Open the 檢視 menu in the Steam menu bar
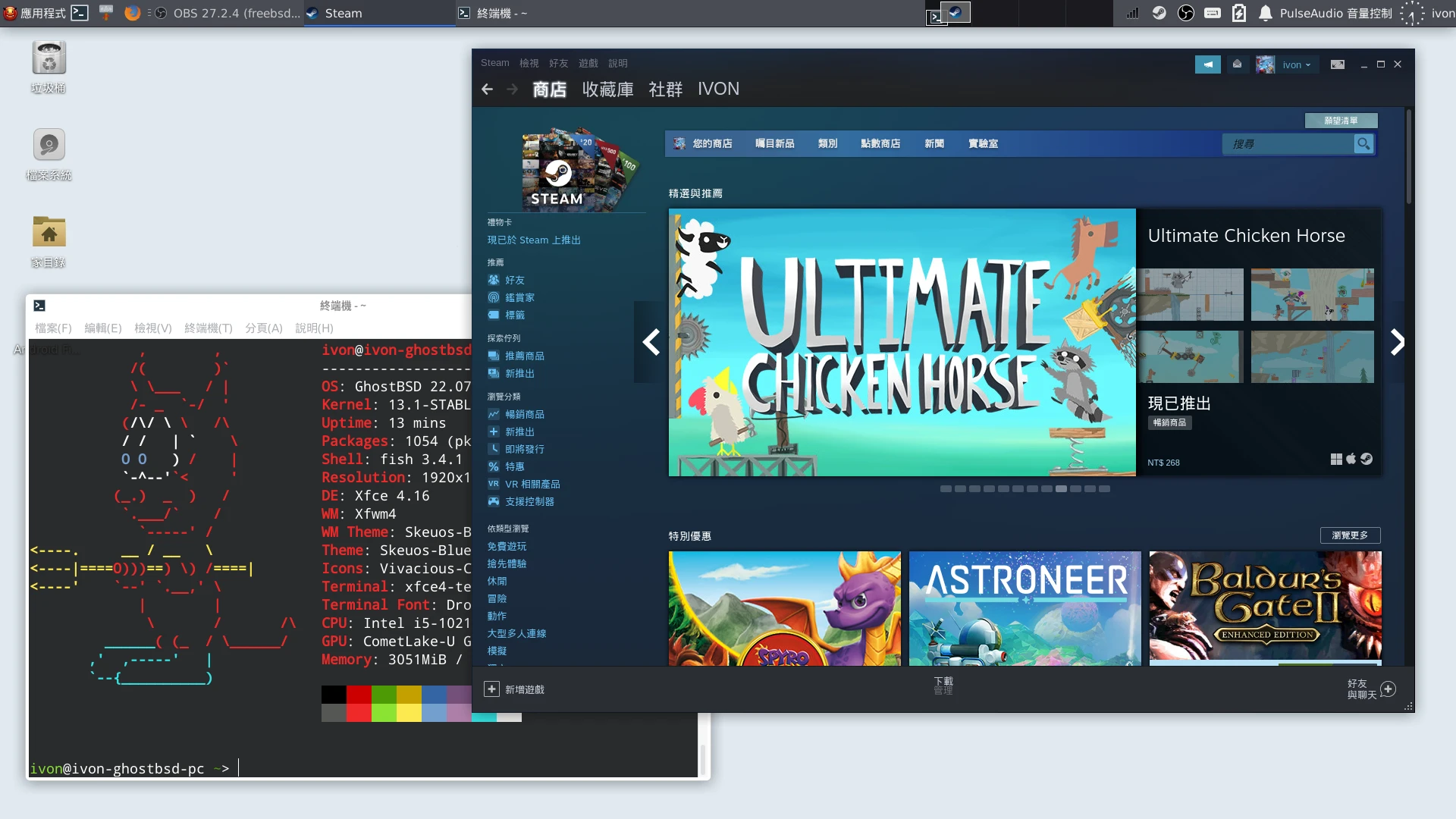The height and width of the screenshot is (819, 1456). pyautogui.click(x=529, y=63)
